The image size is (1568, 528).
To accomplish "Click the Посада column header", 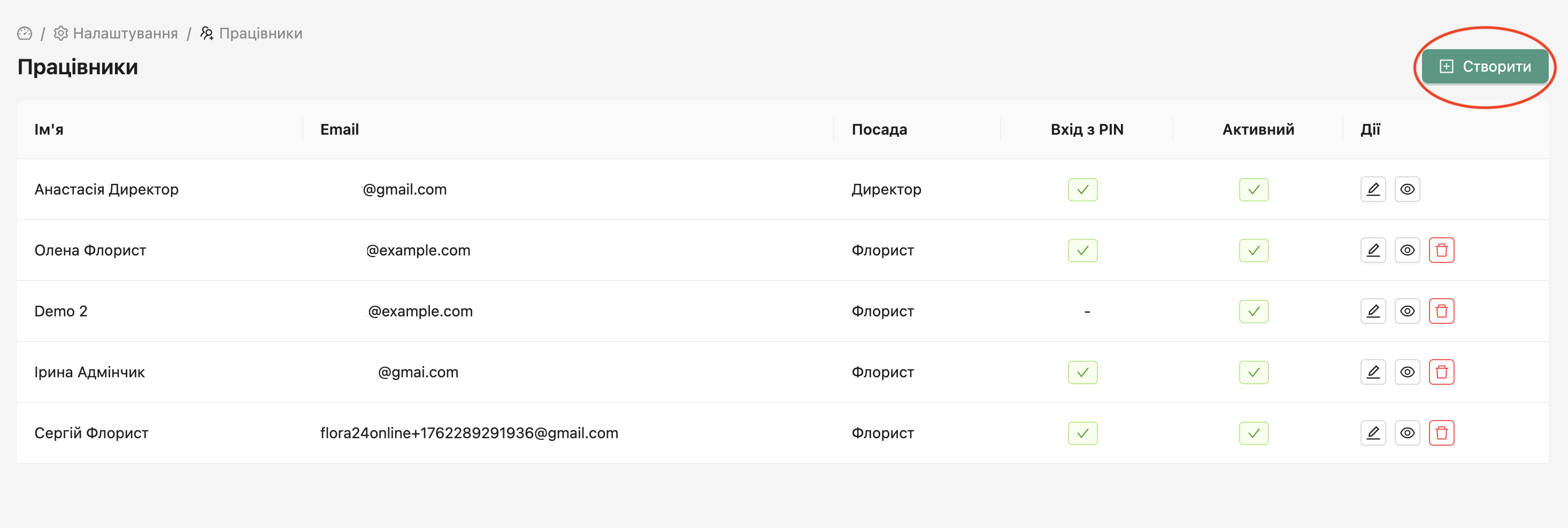I will point(879,129).
